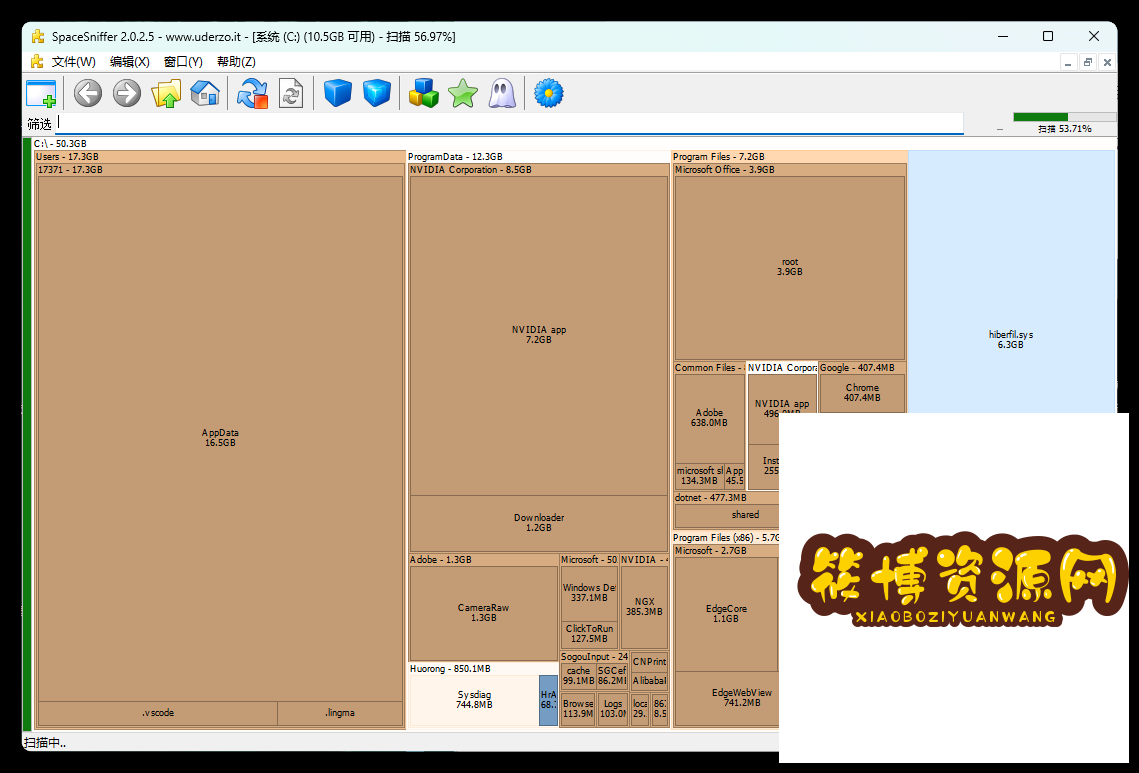Go back with the left arrow icon

(x=88, y=94)
